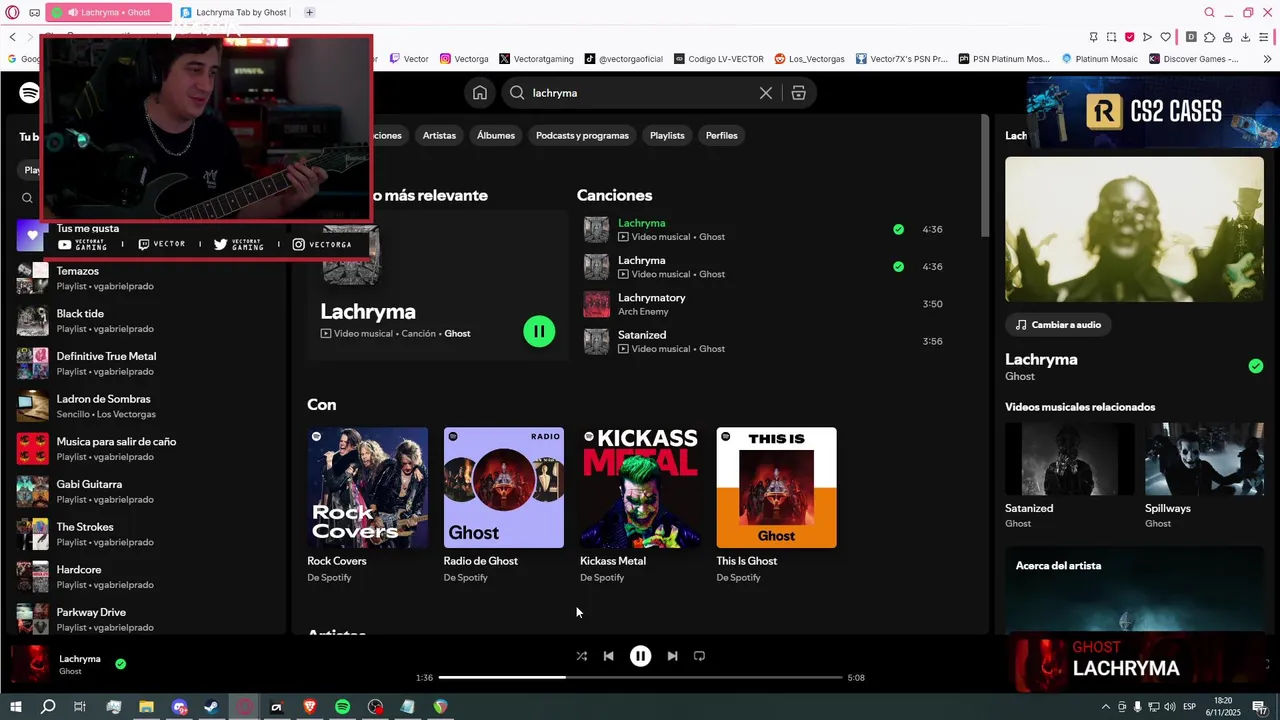Expand the bookmarks bar overflow chevron
Viewport: 1280px width, 720px height.
point(1268,59)
